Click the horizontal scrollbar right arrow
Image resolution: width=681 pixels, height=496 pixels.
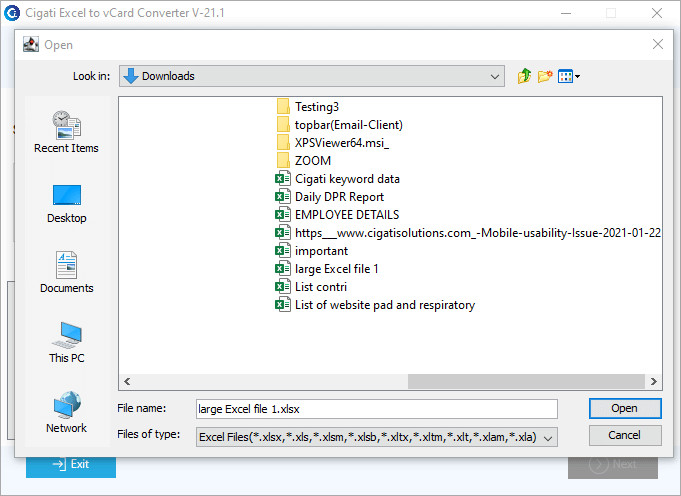click(654, 382)
